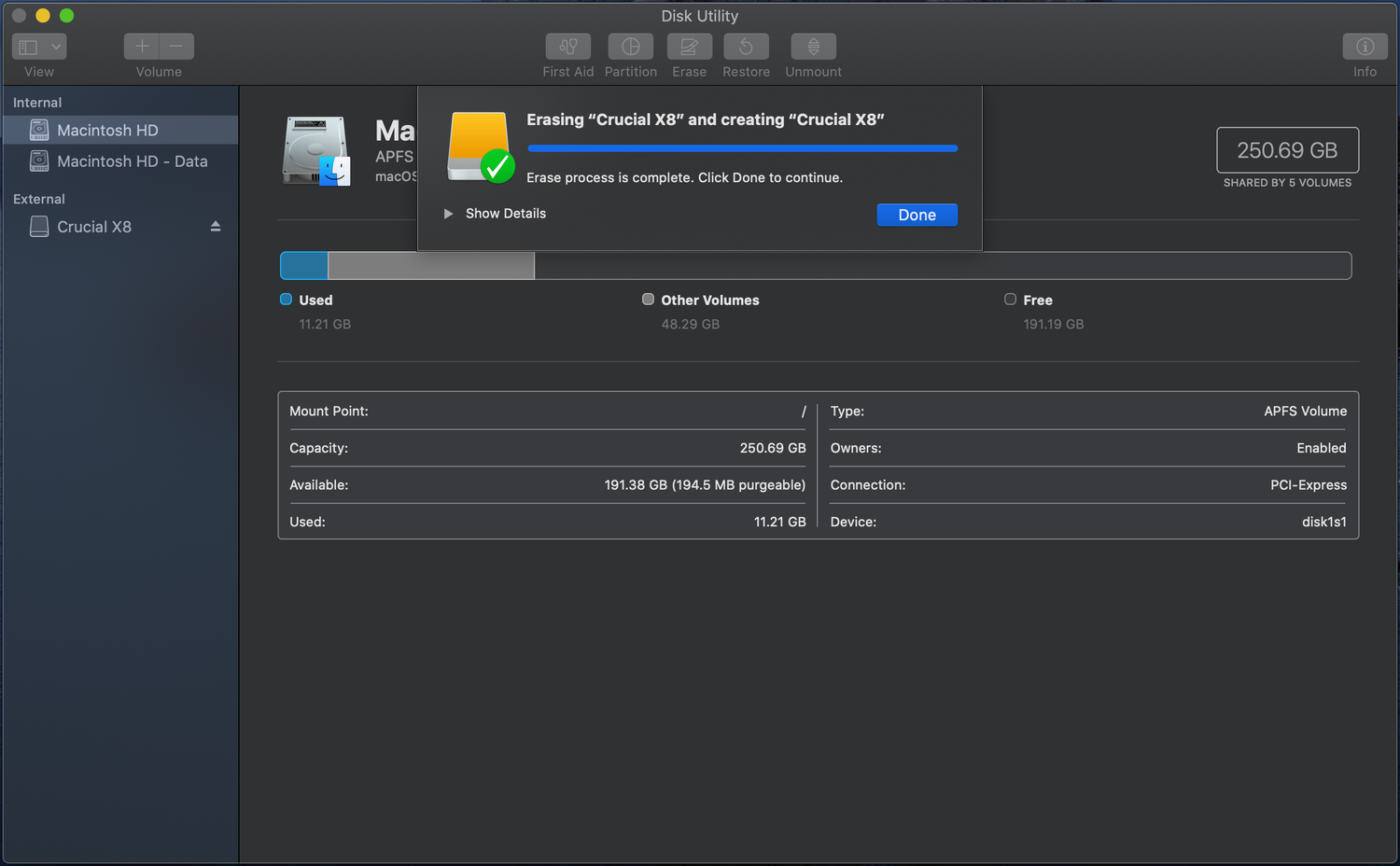Click the erase progress bar

coord(742,148)
